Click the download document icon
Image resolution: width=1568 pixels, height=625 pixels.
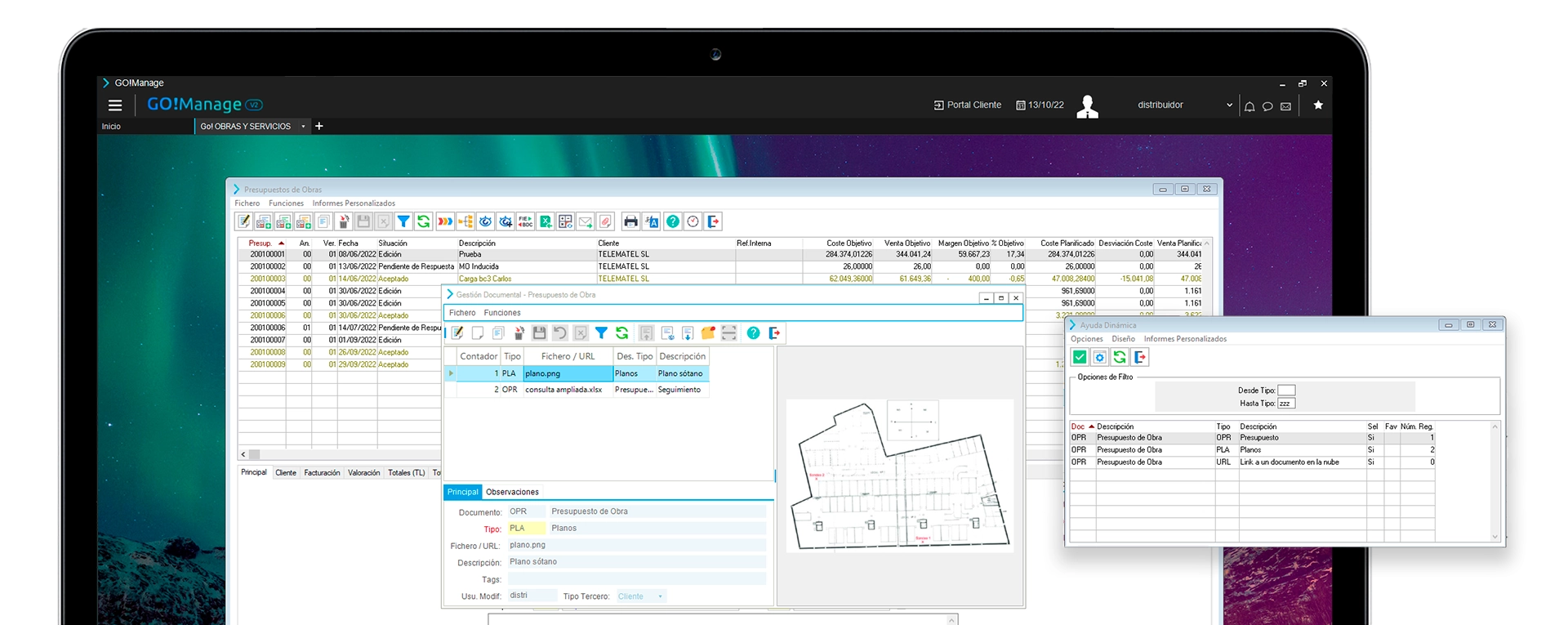click(688, 333)
